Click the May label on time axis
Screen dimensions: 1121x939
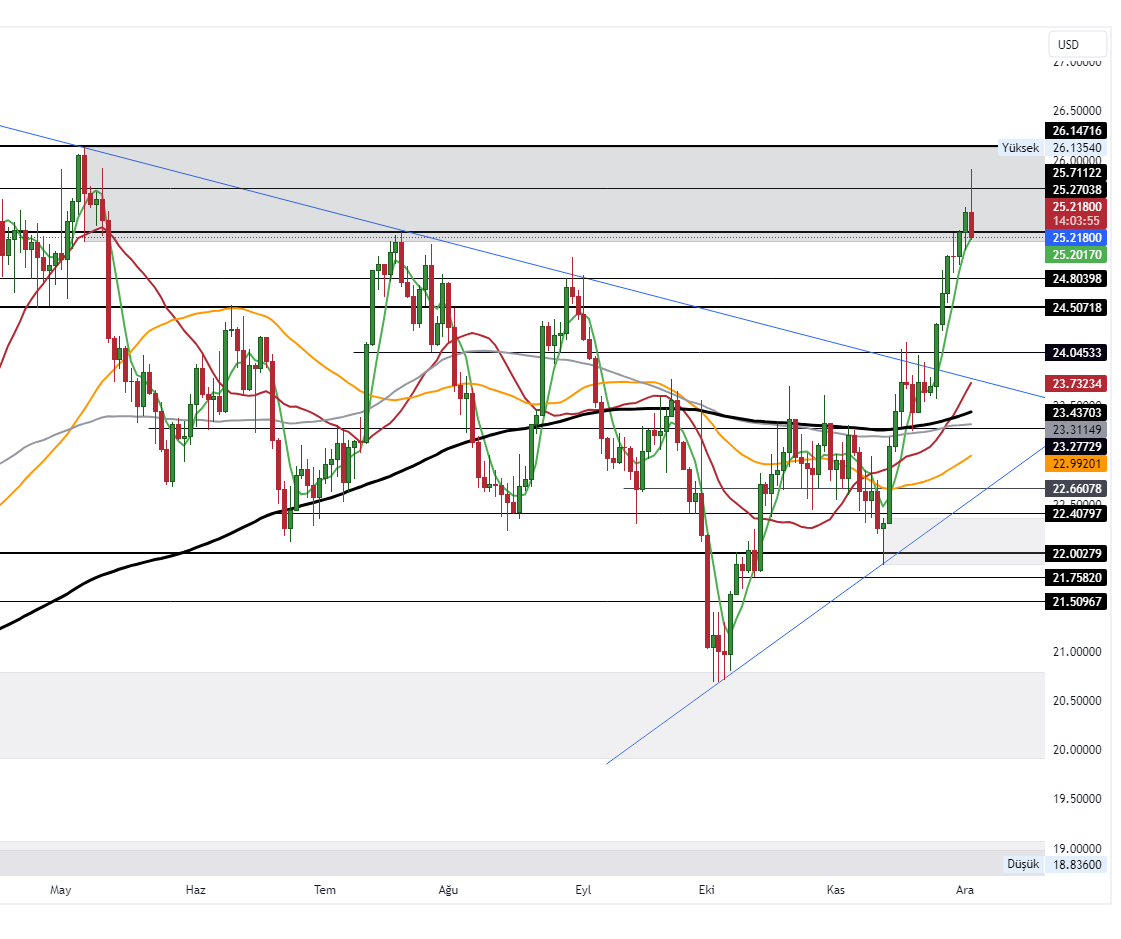[61, 889]
